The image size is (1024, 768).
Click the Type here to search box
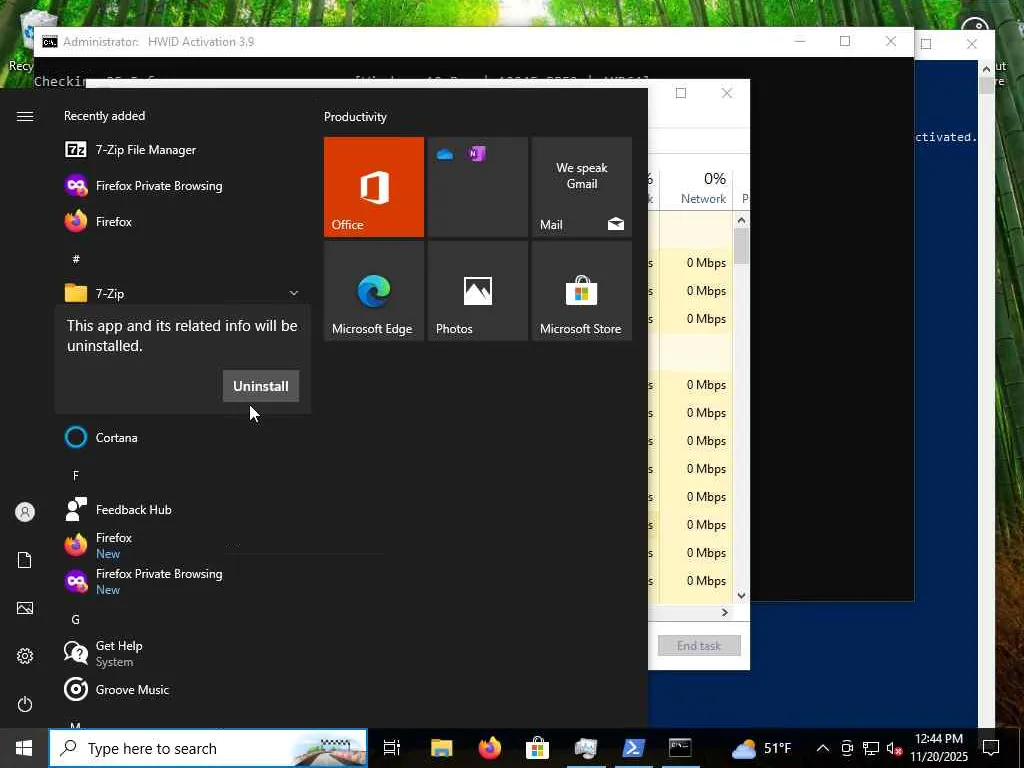point(208,748)
